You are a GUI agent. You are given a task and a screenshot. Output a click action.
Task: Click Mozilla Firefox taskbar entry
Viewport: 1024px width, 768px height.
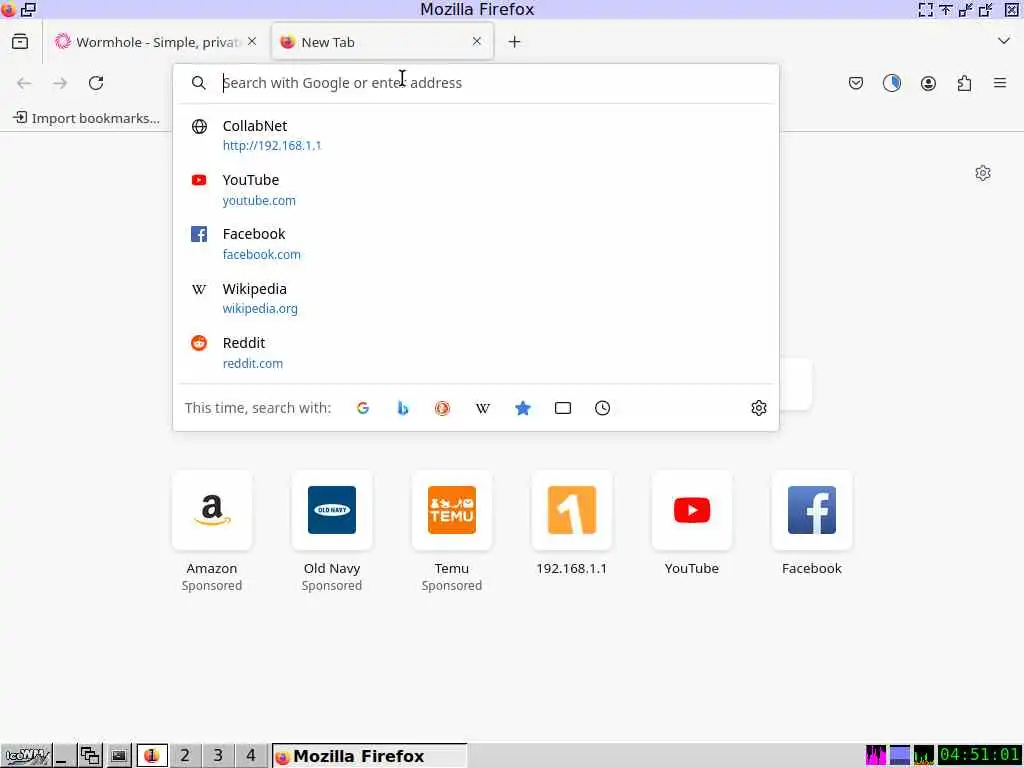click(x=370, y=756)
